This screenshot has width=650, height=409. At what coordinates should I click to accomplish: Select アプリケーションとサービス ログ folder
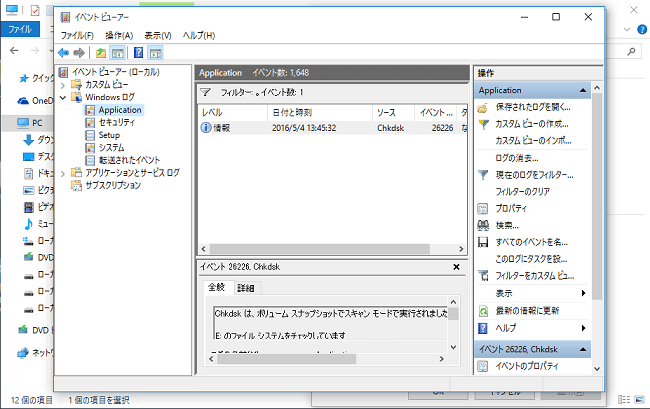click(x=132, y=172)
